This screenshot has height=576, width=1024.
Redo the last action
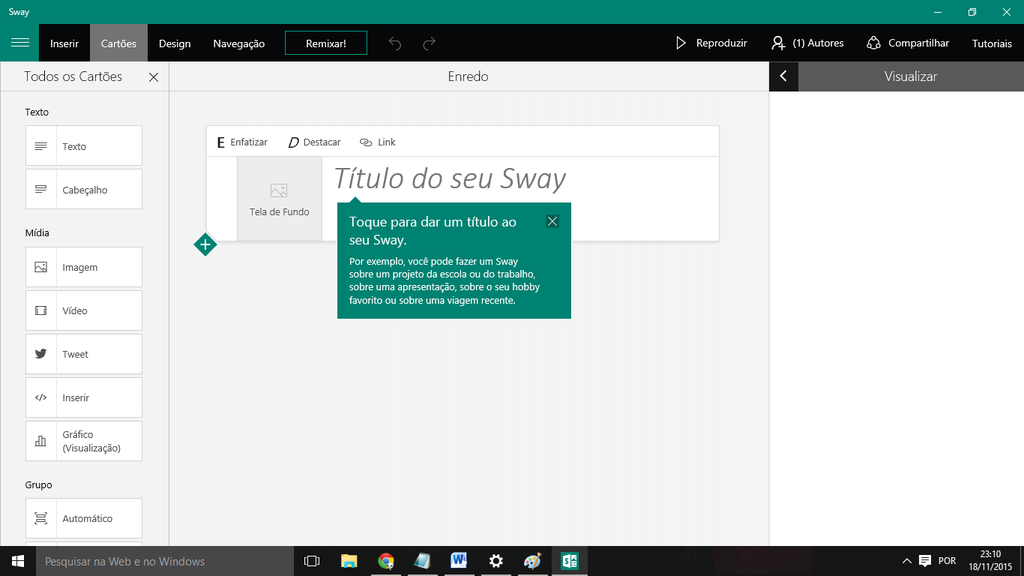[x=429, y=43]
